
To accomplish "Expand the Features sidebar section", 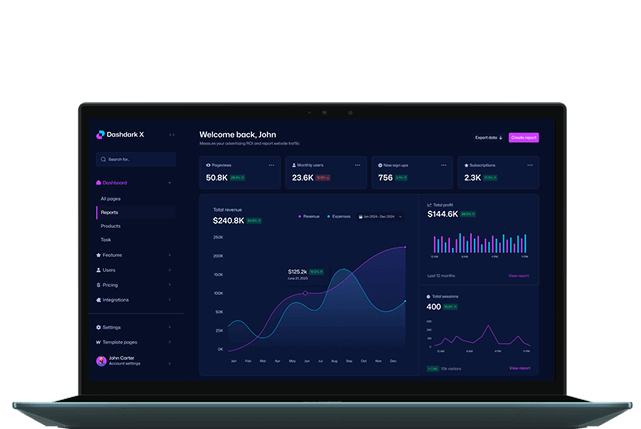I will (x=134, y=255).
